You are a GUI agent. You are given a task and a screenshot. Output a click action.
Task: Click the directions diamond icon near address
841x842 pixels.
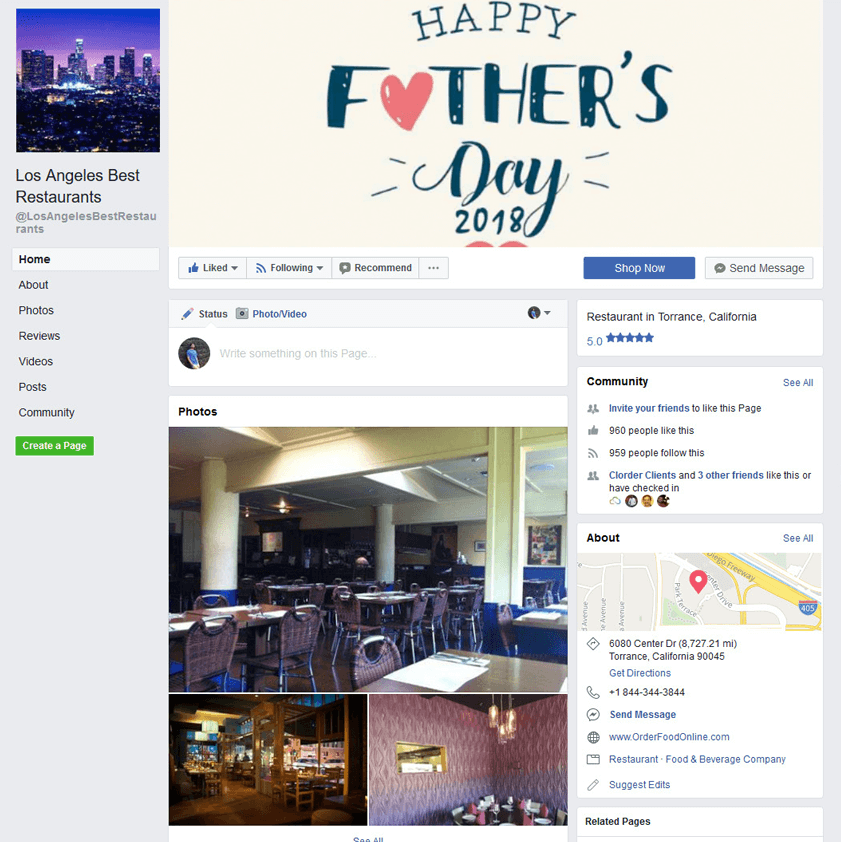pos(593,643)
